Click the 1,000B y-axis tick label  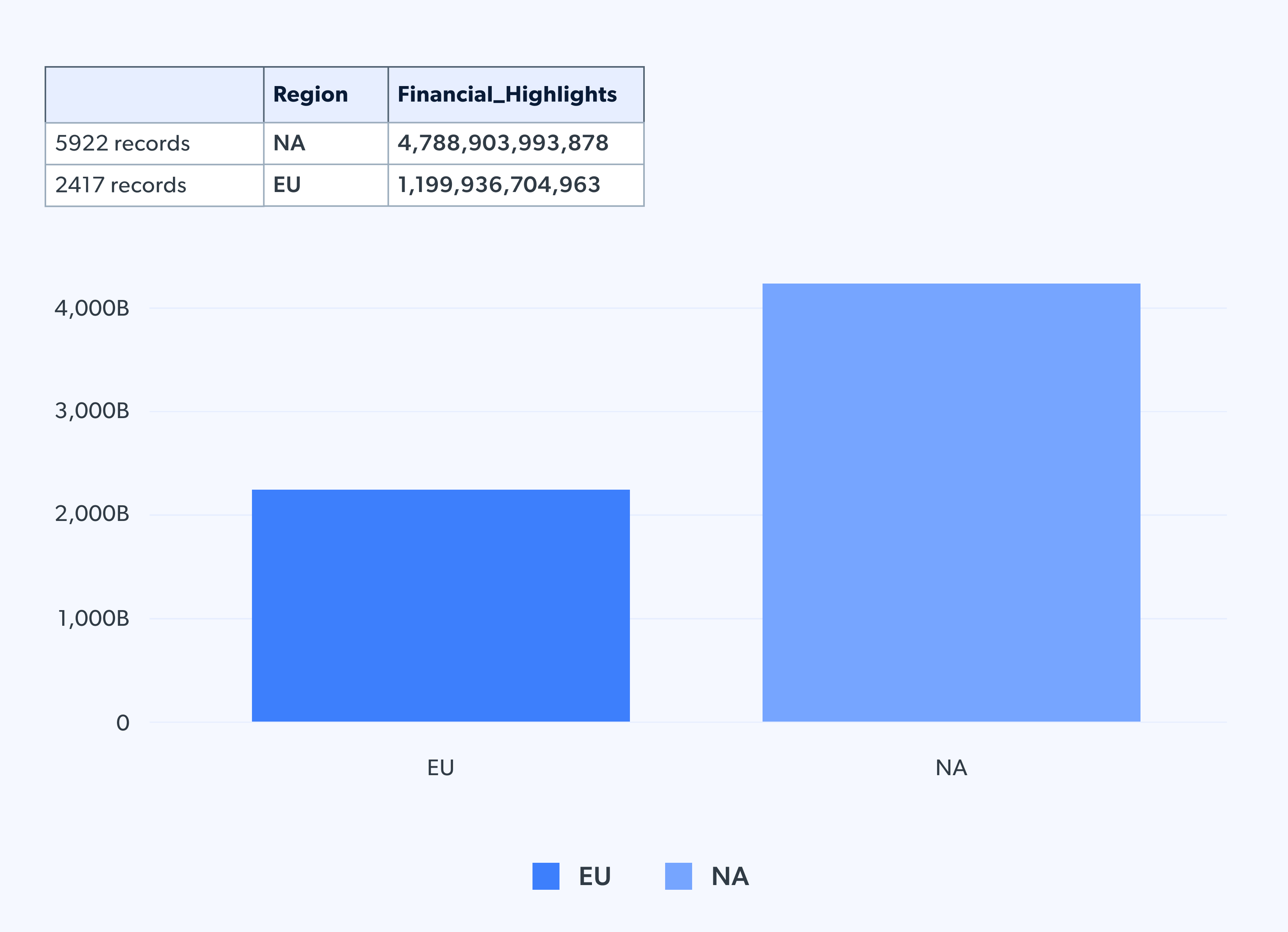click(x=94, y=618)
